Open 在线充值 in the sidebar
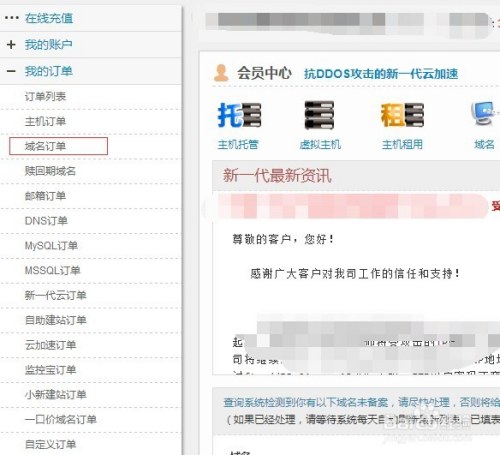 tap(49, 18)
